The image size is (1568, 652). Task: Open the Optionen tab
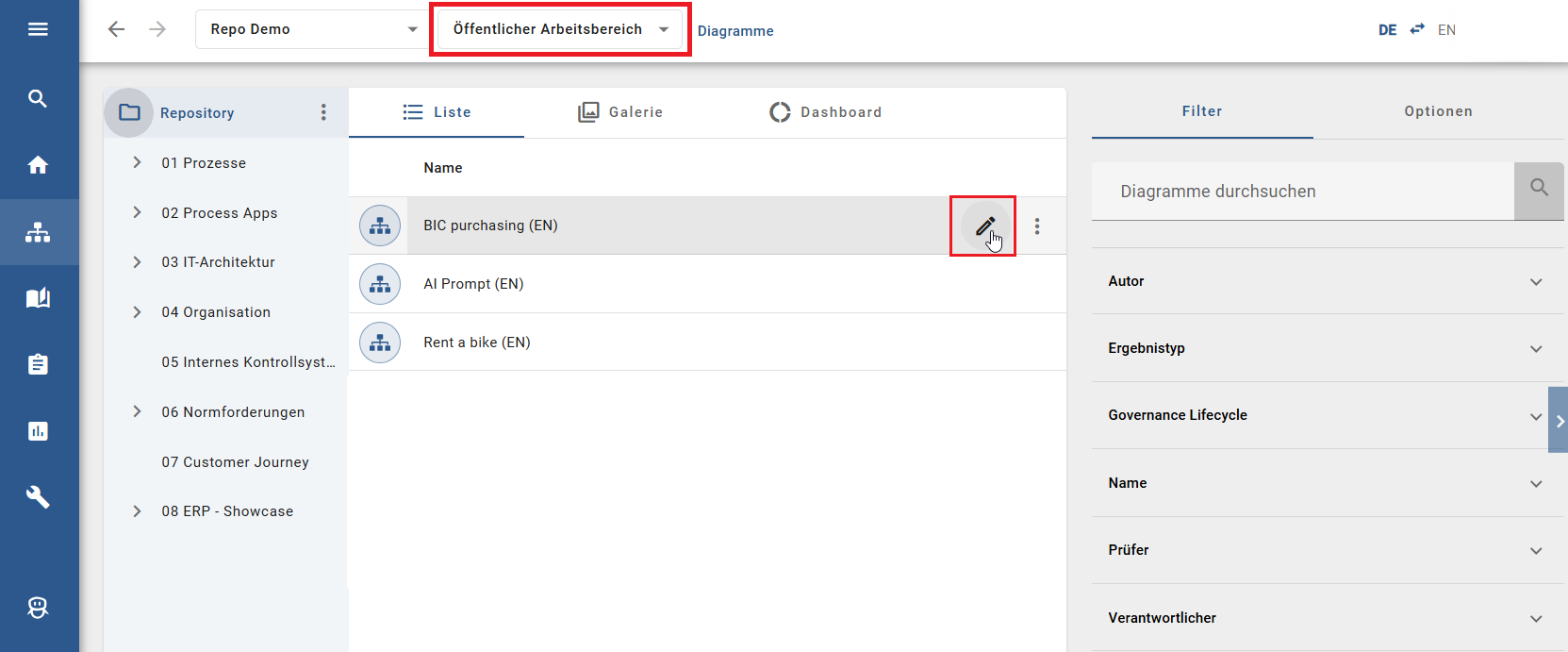pos(1438,111)
